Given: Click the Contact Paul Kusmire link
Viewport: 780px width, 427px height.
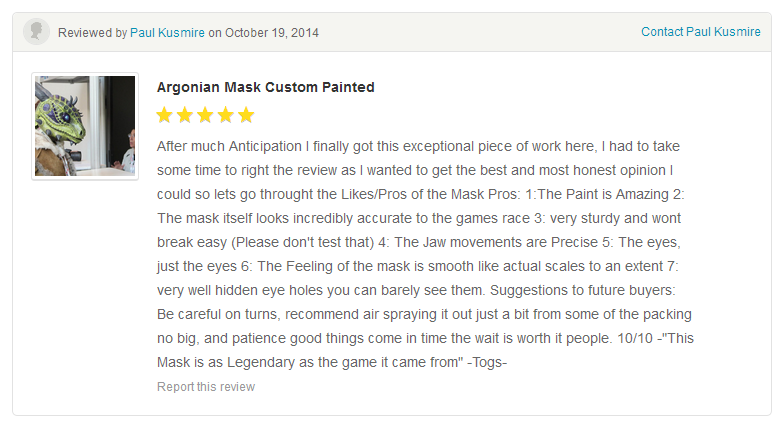Looking at the screenshot, I should tap(700, 32).
